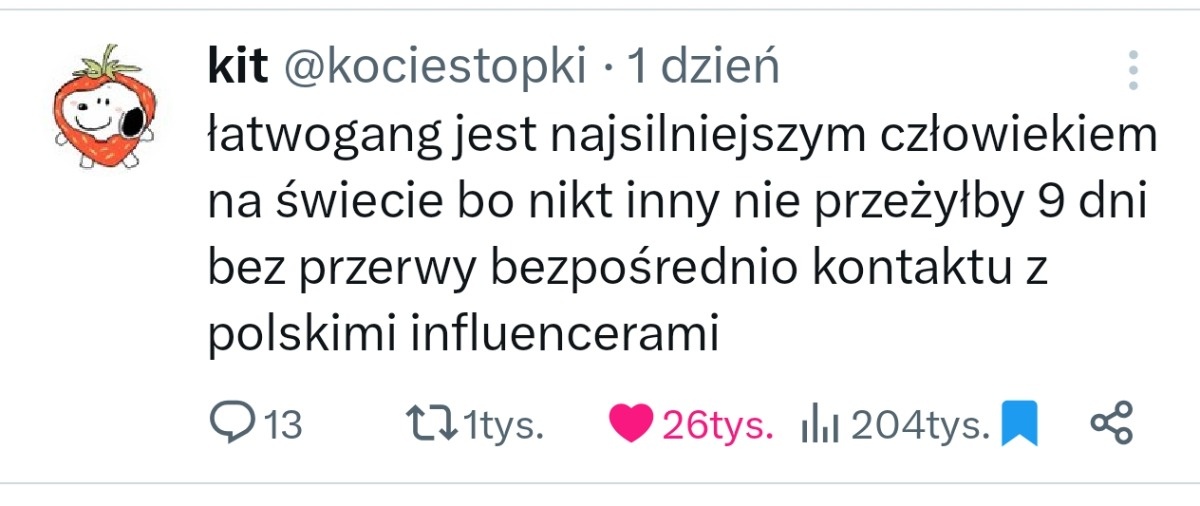
Task: Click the like count "26tys."
Action: pyautogui.click(x=718, y=425)
